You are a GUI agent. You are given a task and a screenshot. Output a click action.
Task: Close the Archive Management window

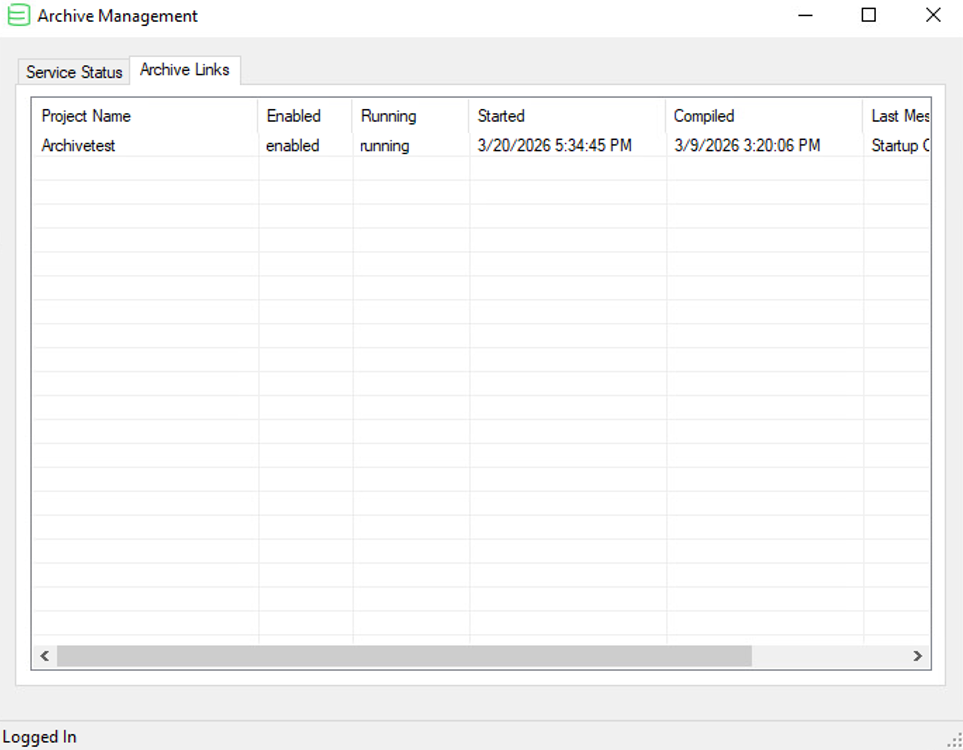pos(933,15)
